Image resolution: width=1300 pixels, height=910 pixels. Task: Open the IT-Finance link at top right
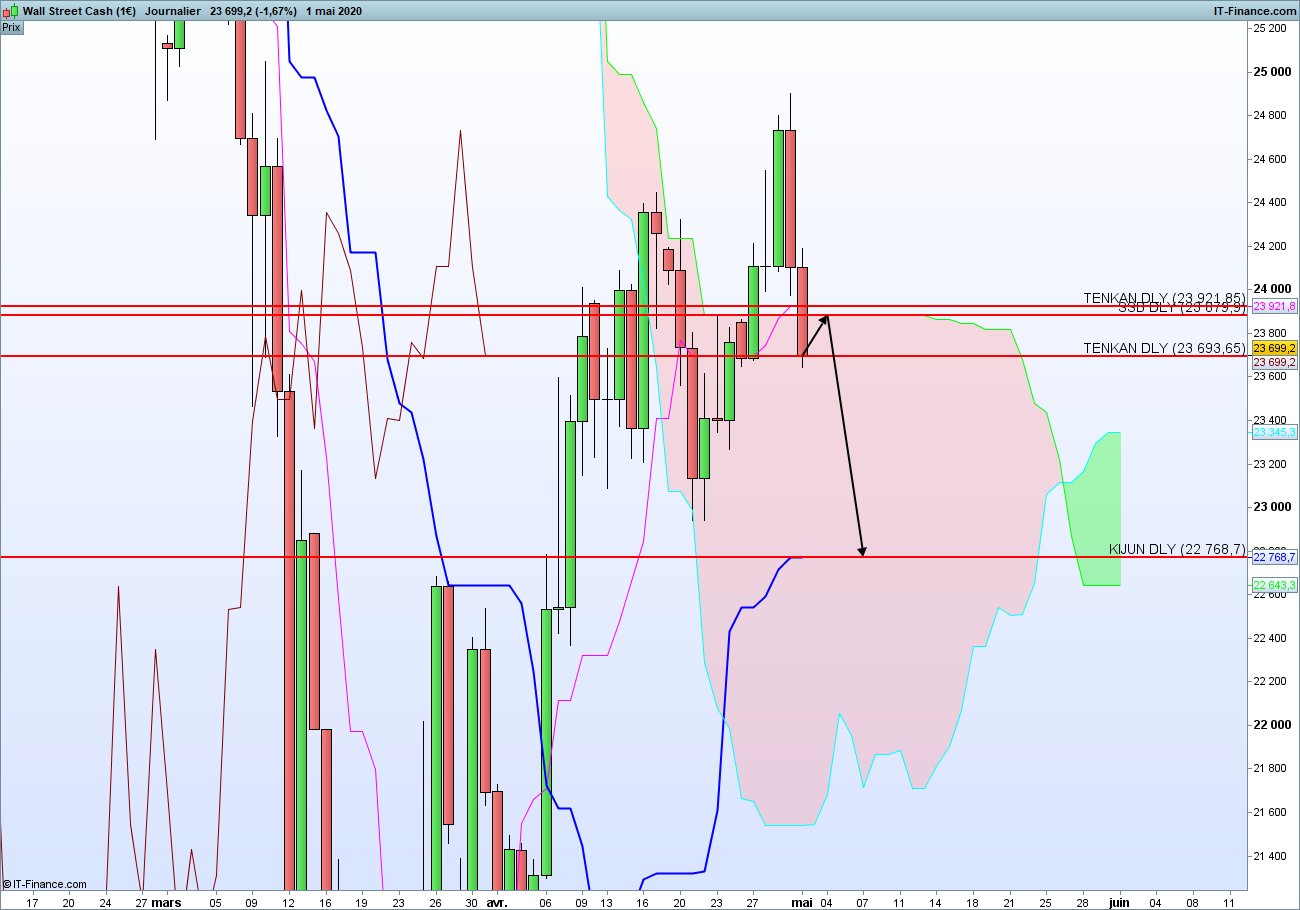[x=1254, y=11]
